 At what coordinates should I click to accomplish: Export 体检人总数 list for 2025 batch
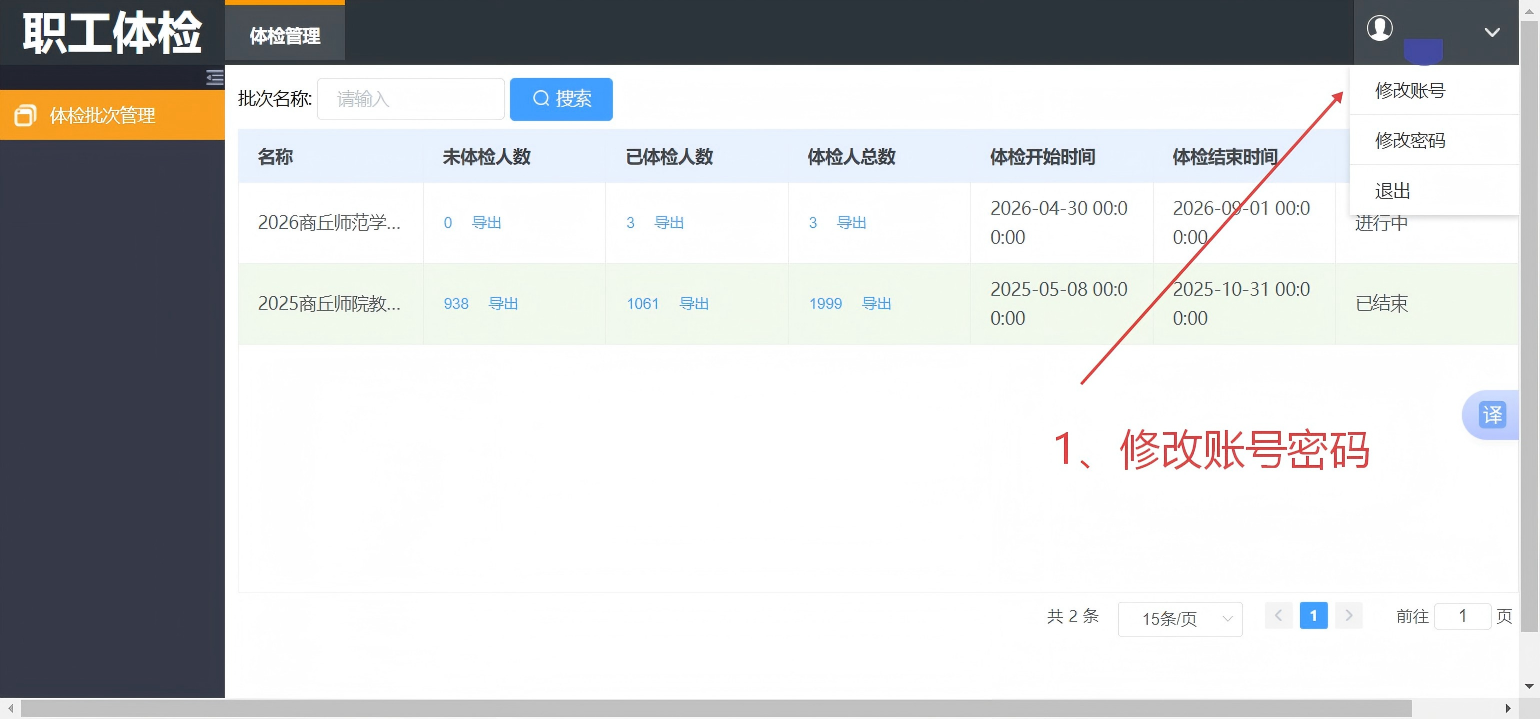[877, 304]
